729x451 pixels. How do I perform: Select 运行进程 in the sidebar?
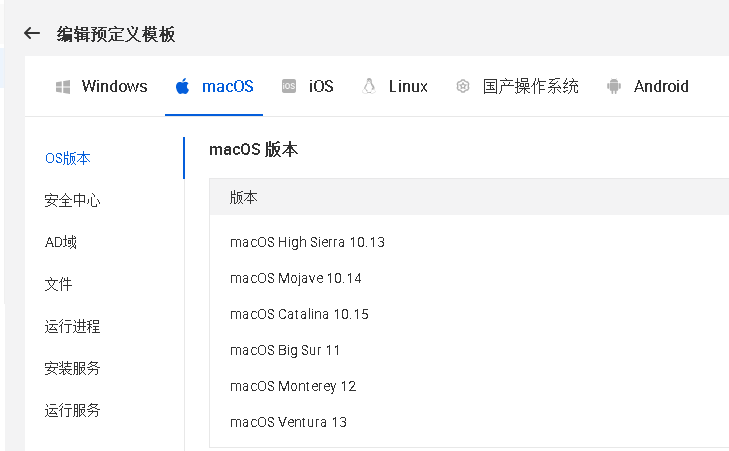72,326
